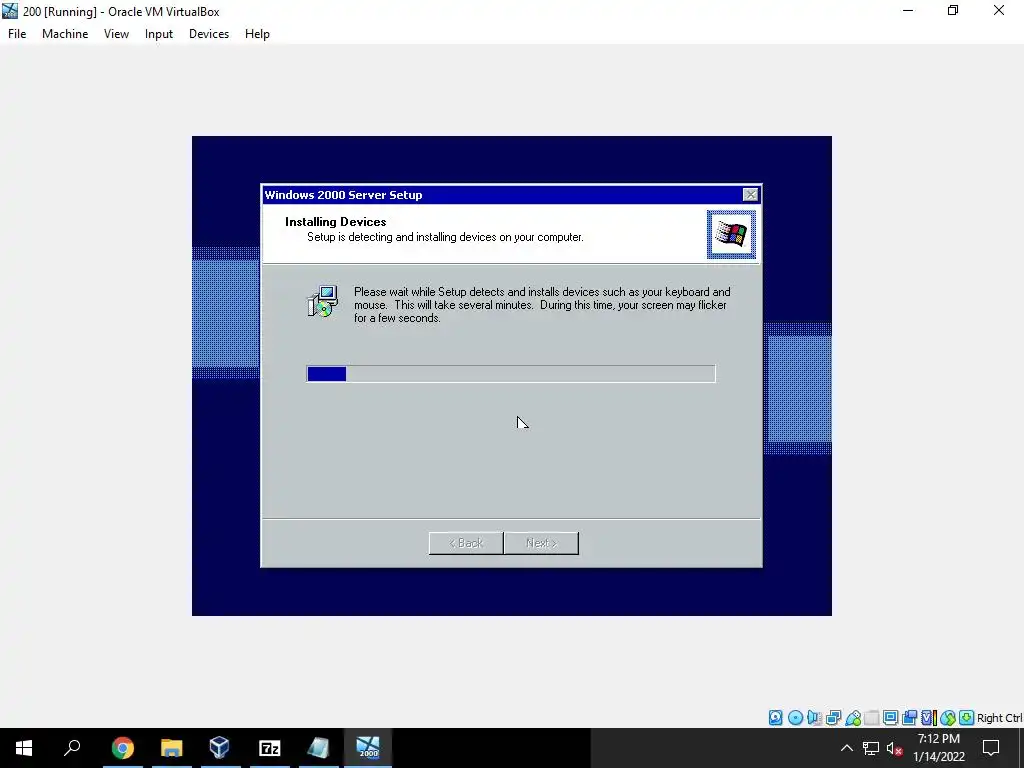Click the device installation progress bar
This screenshot has width=1024, height=768.
[511, 374]
